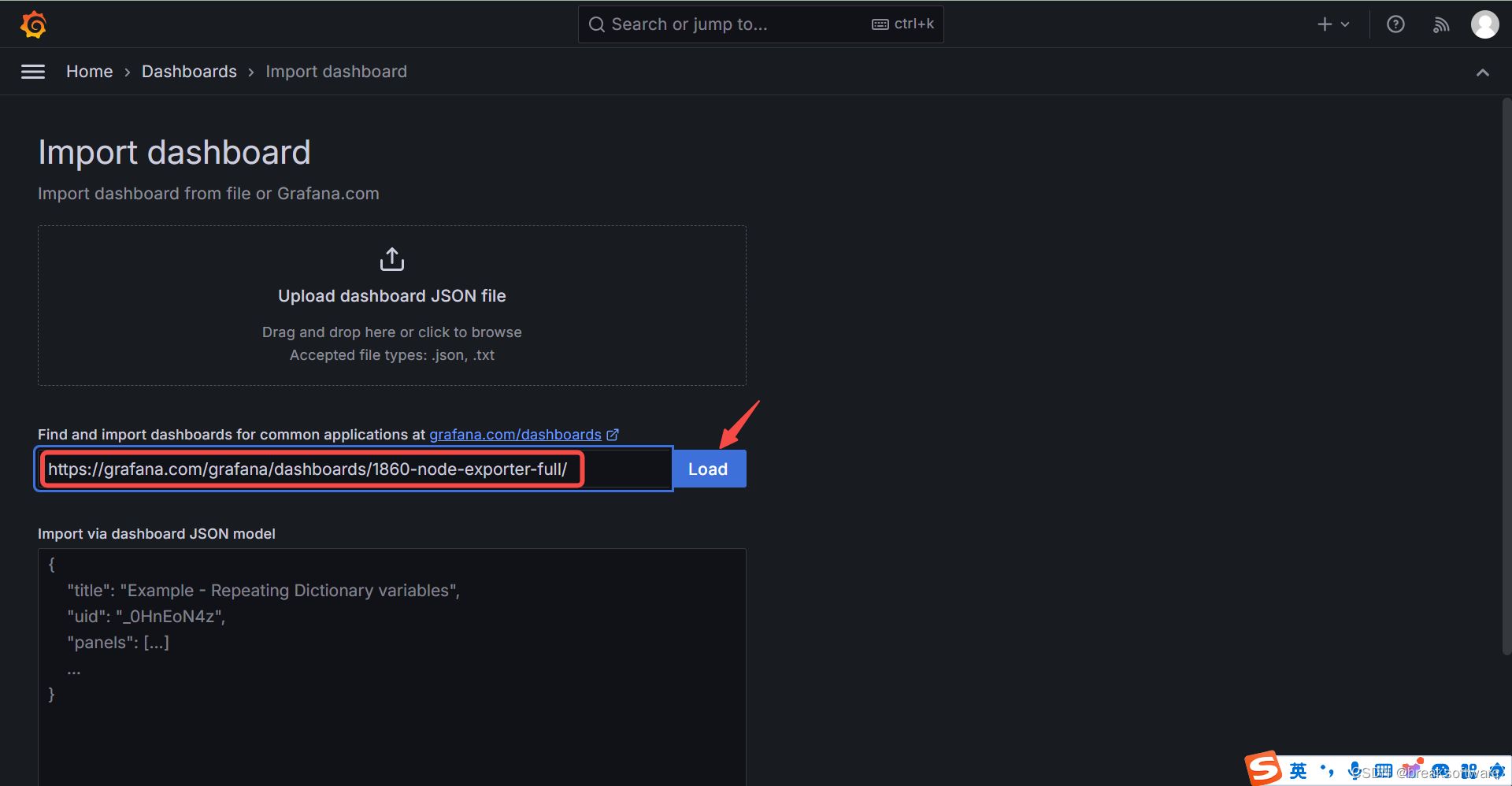
Task: Go to Dashboards breadcrumb
Action: [x=189, y=72]
